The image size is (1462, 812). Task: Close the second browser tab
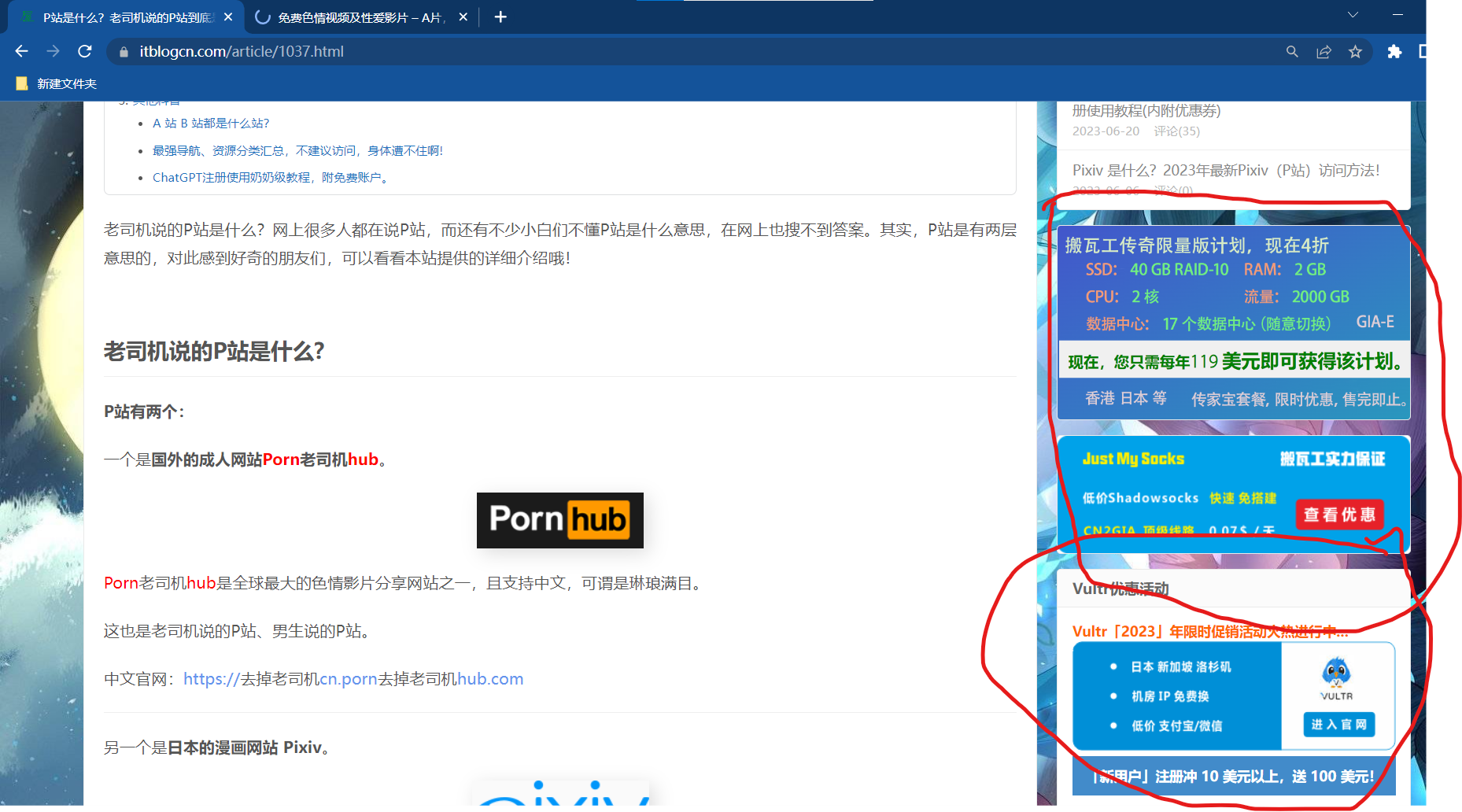(463, 17)
